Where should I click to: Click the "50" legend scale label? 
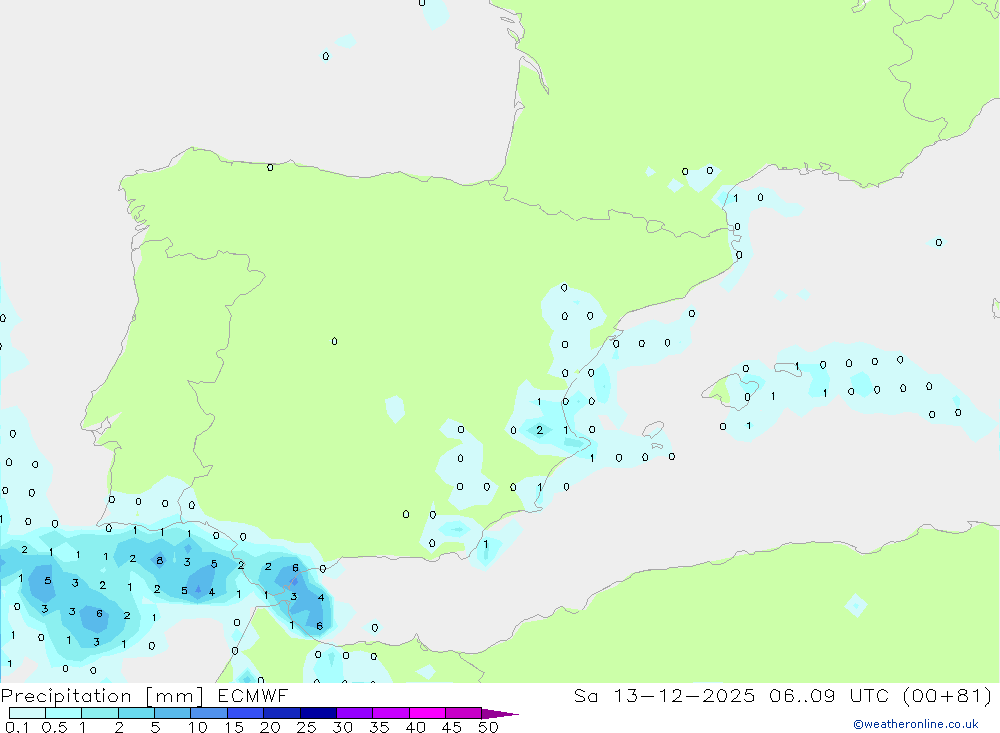click(x=489, y=727)
